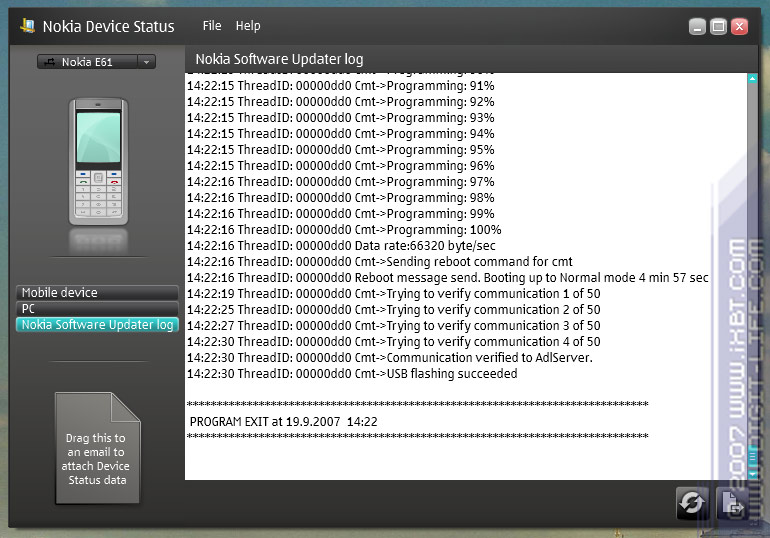Click the Programming: 97% log line
The width and height of the screenshot is (770, 538).
point(340,182)
